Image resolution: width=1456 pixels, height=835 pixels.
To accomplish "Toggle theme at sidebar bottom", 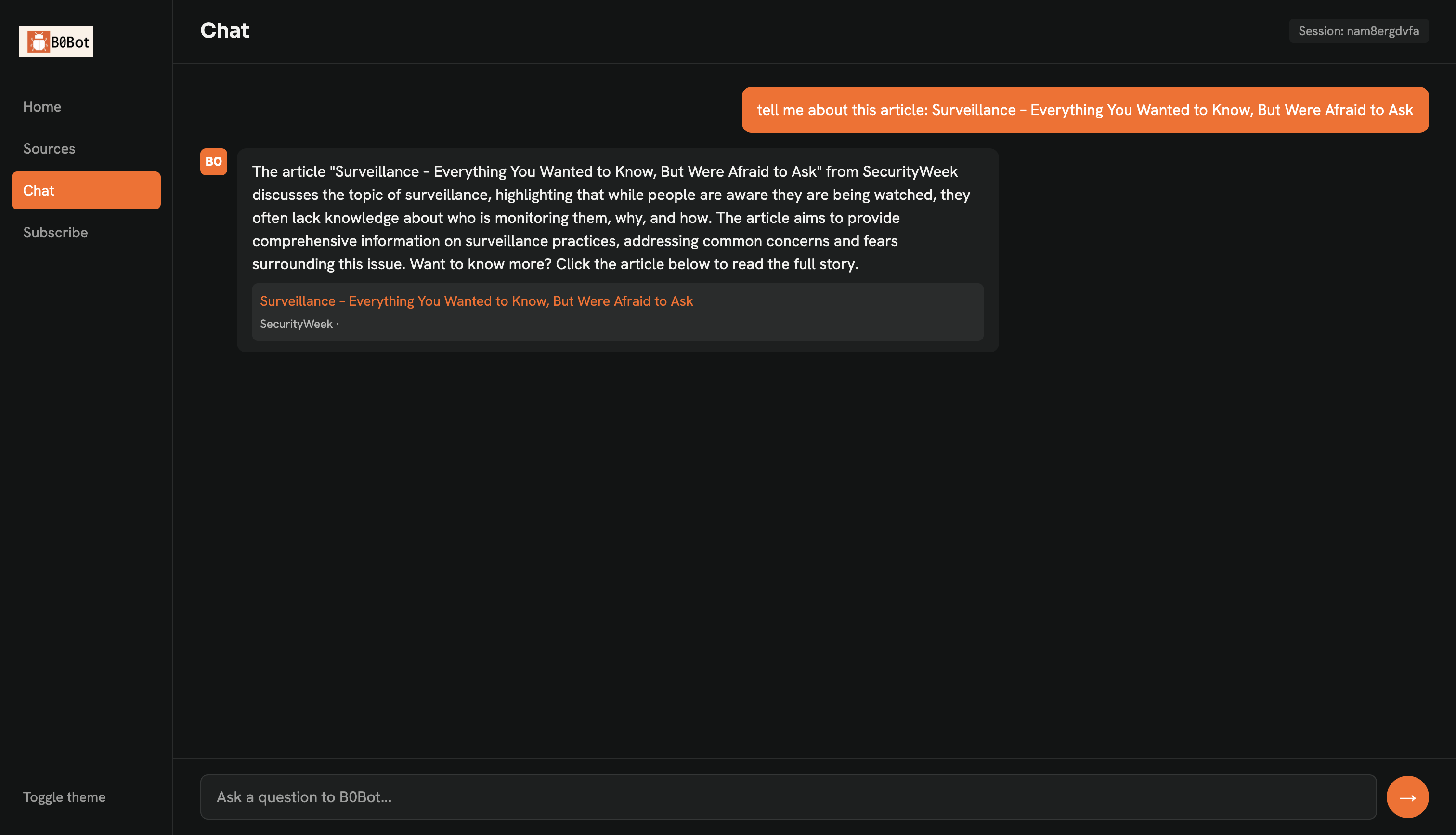I will point(64,796).
